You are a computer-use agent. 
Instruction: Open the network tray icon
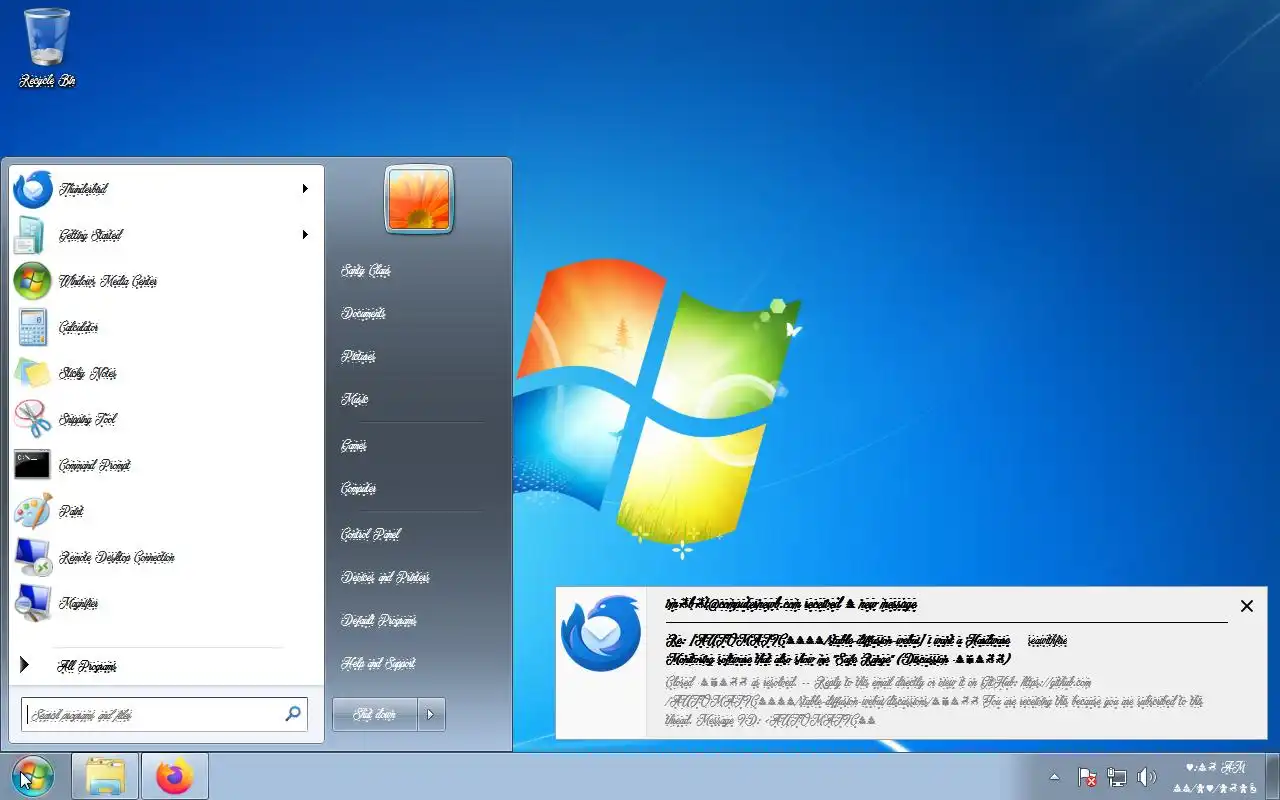click(1117, 777)
